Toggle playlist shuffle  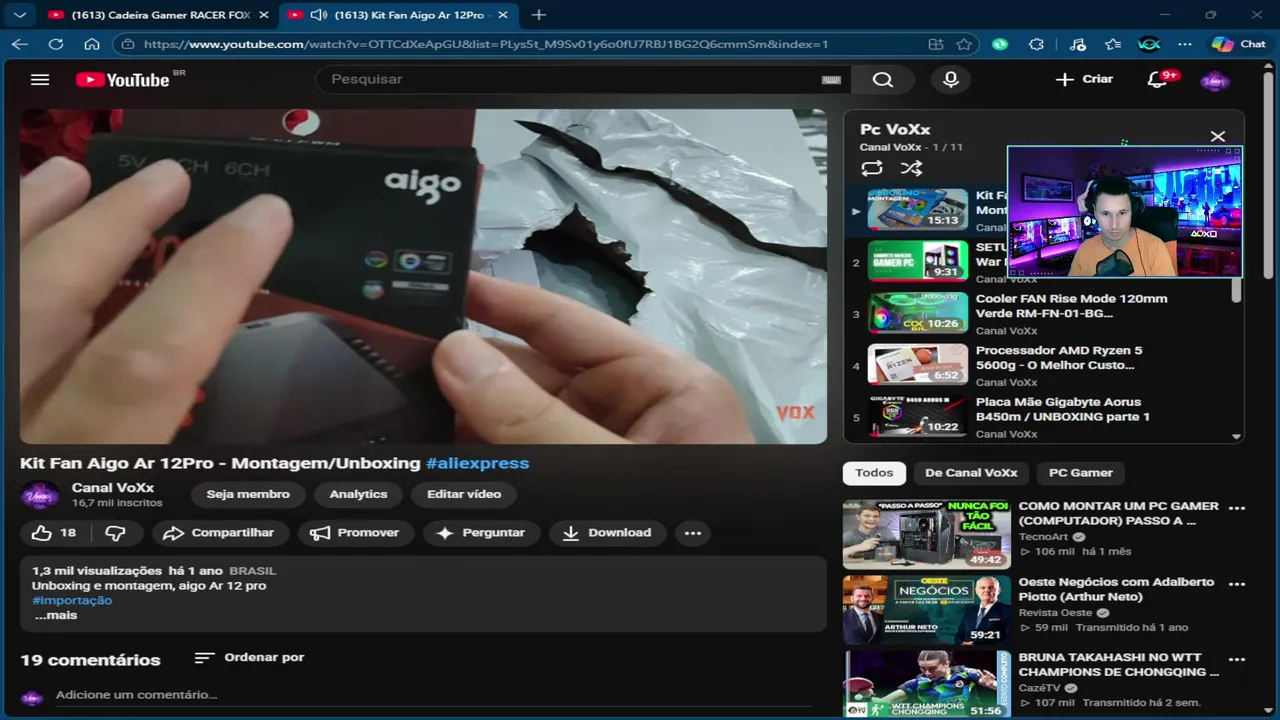pyautogui.click(x=910, y=169)
